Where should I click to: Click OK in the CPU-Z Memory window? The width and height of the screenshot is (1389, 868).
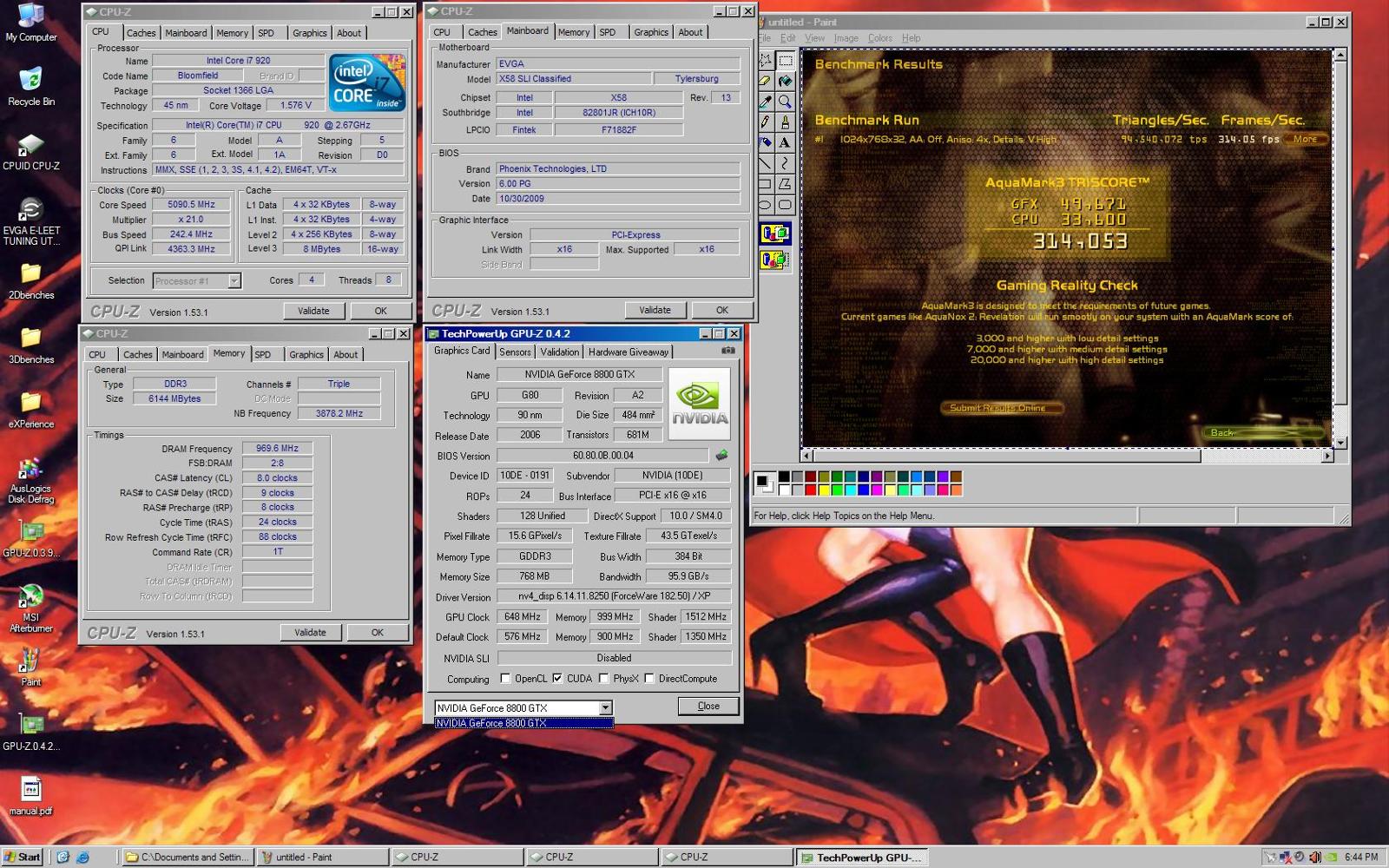(377, 633)
